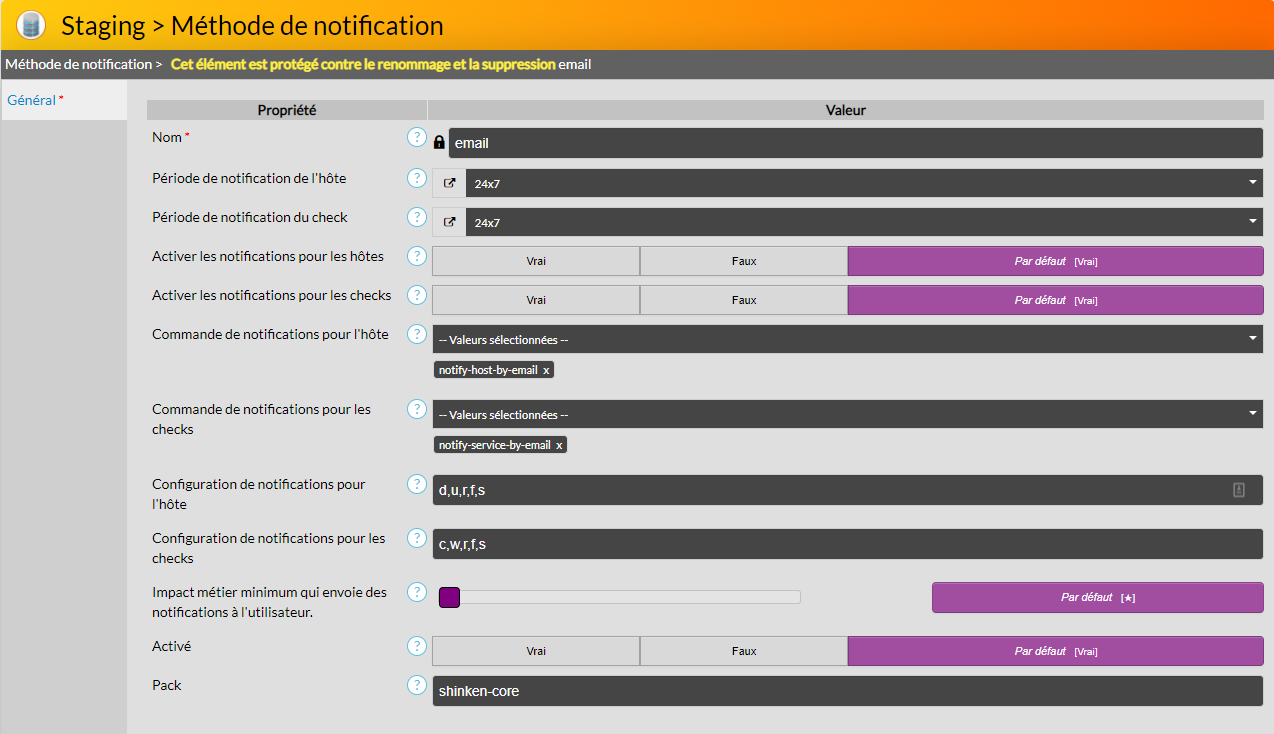Viewport: 1274px width, 734px height.
Task: Remove notify-service-by-email tag with its x
Action: pyautogui.click(x=559, y=445)
